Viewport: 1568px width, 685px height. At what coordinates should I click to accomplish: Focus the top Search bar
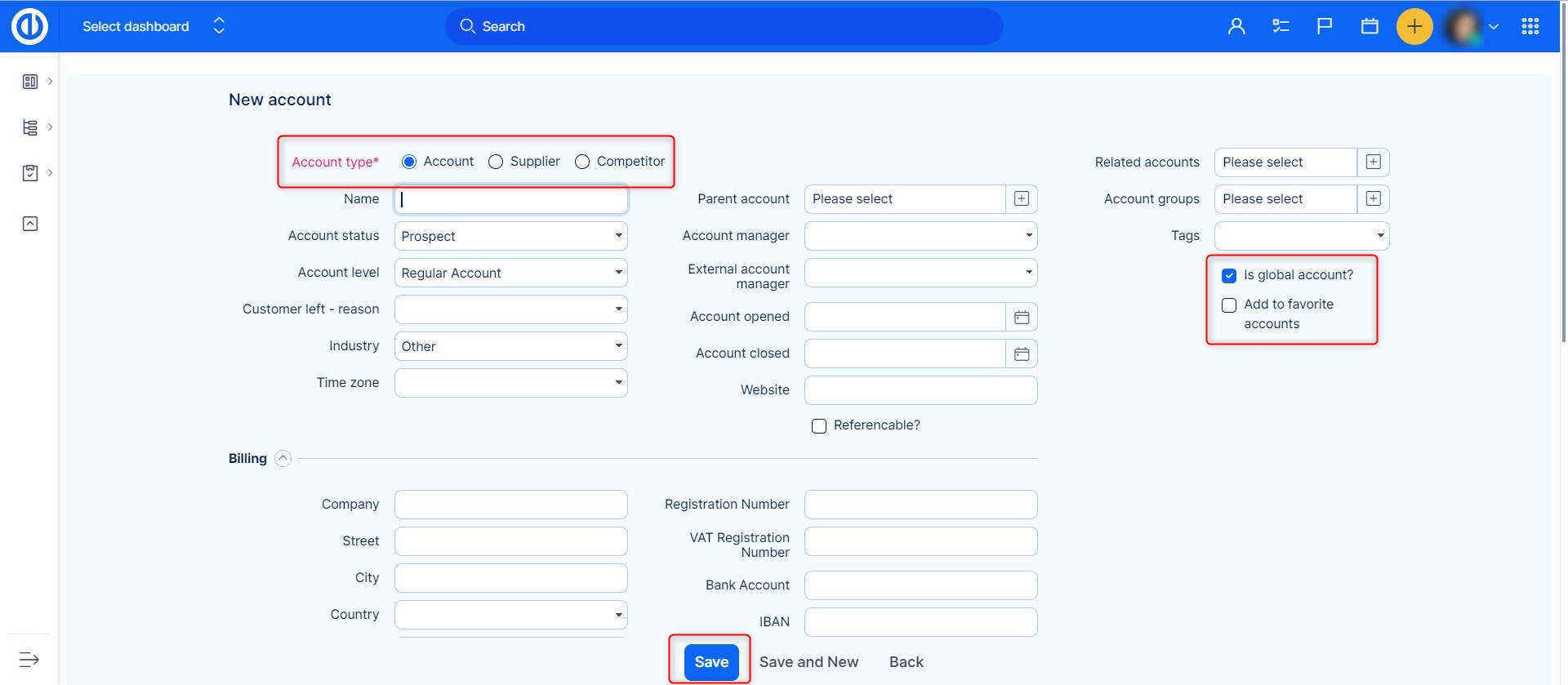tap(724, 26)
